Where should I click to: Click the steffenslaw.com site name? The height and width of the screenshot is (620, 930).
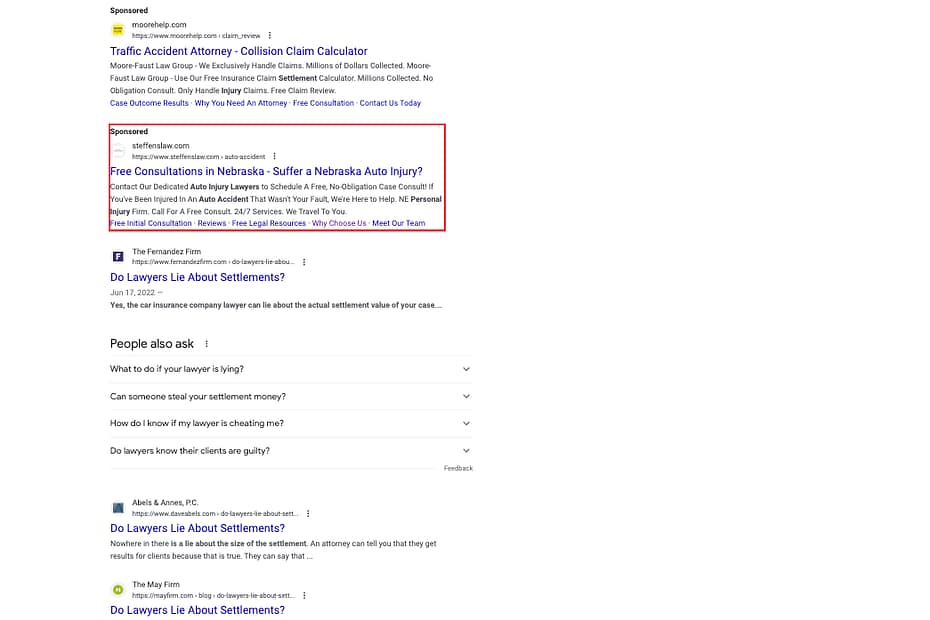point(161,146)
